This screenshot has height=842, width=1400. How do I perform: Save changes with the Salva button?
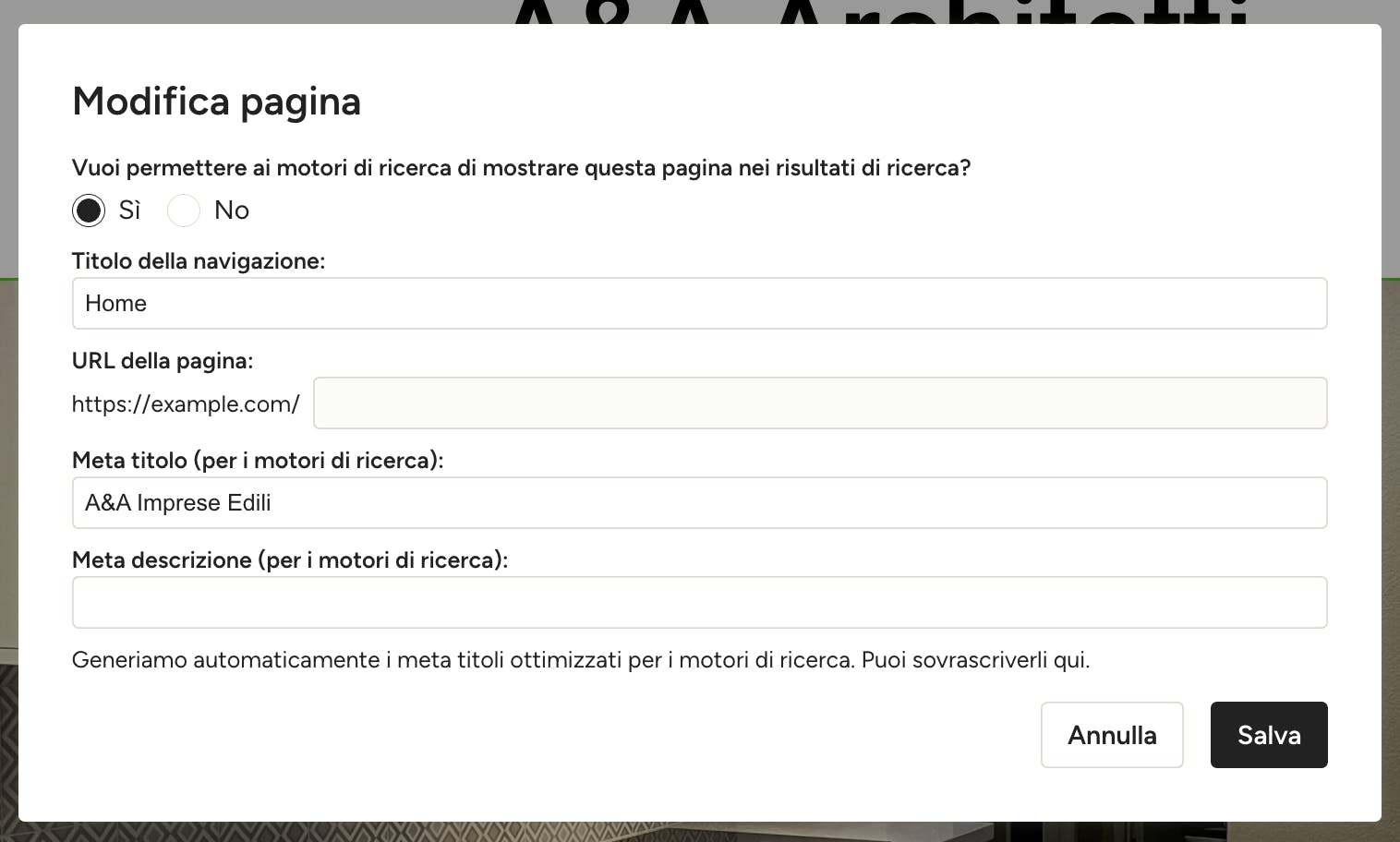pos(1269,735)
